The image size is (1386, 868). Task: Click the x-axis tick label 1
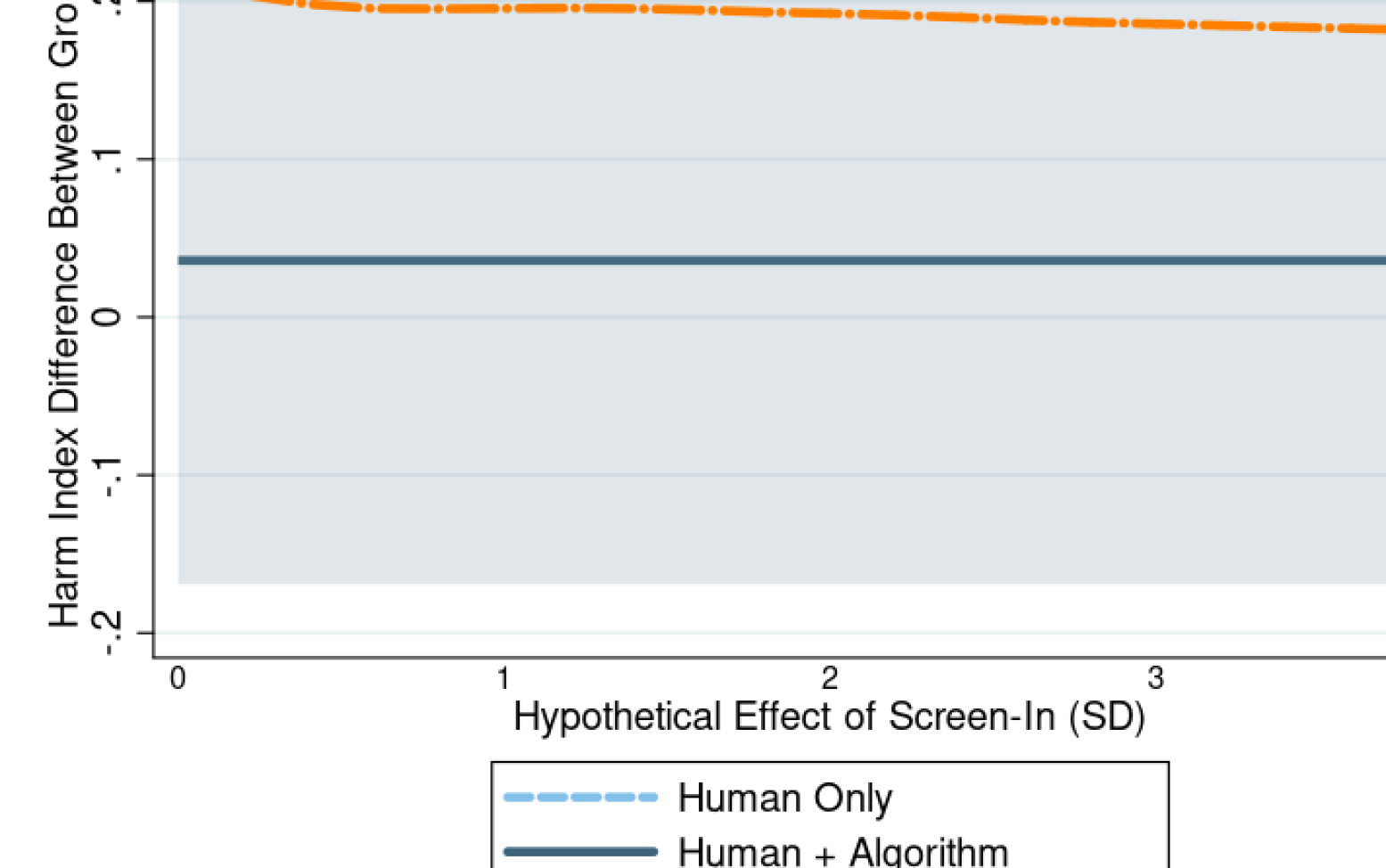(504, 679)
